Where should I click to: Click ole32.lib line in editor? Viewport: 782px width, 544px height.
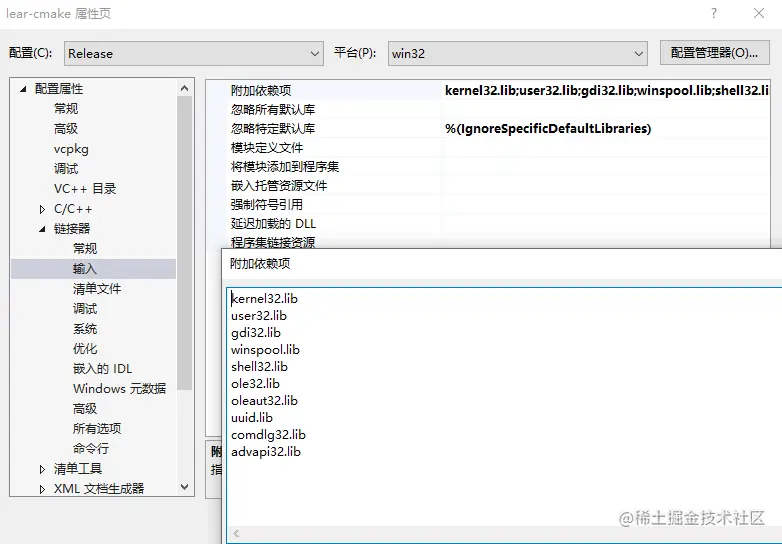[x=255, y=383]
